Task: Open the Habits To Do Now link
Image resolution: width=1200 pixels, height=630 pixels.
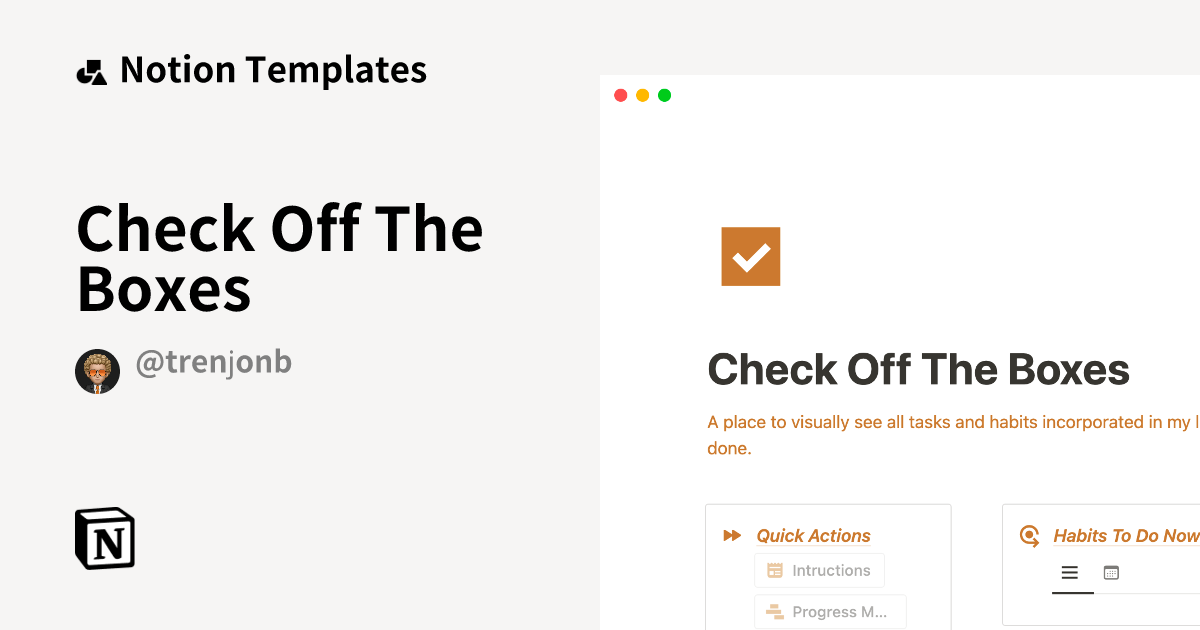Action: click(1126, 536)
